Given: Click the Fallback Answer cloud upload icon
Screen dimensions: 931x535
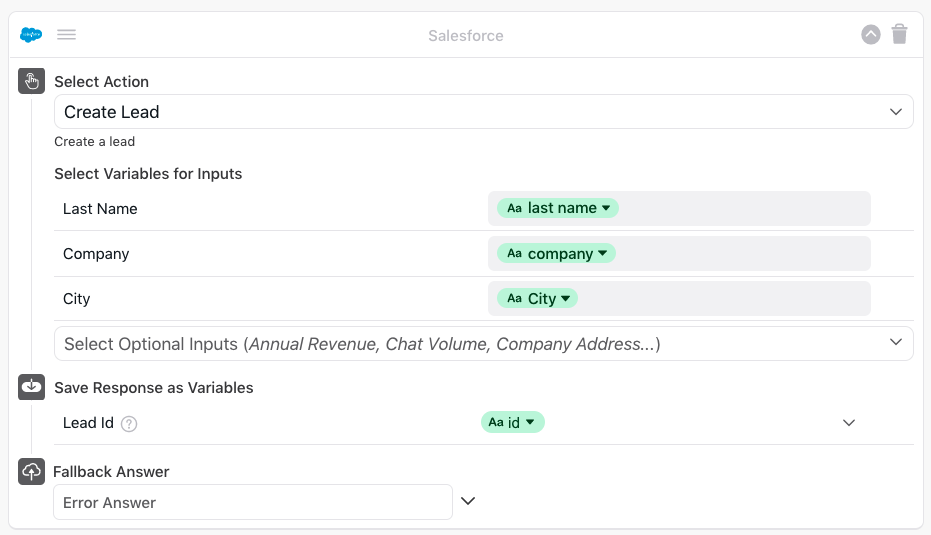Looking at the screenshot, I should (x=32, y=471).
